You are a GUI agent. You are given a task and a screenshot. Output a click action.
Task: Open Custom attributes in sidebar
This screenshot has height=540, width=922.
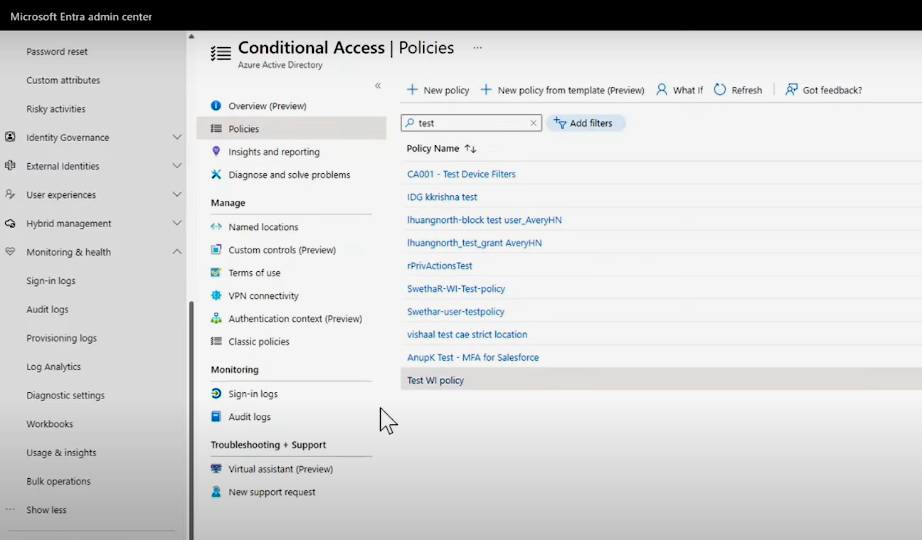coord(63,80)
